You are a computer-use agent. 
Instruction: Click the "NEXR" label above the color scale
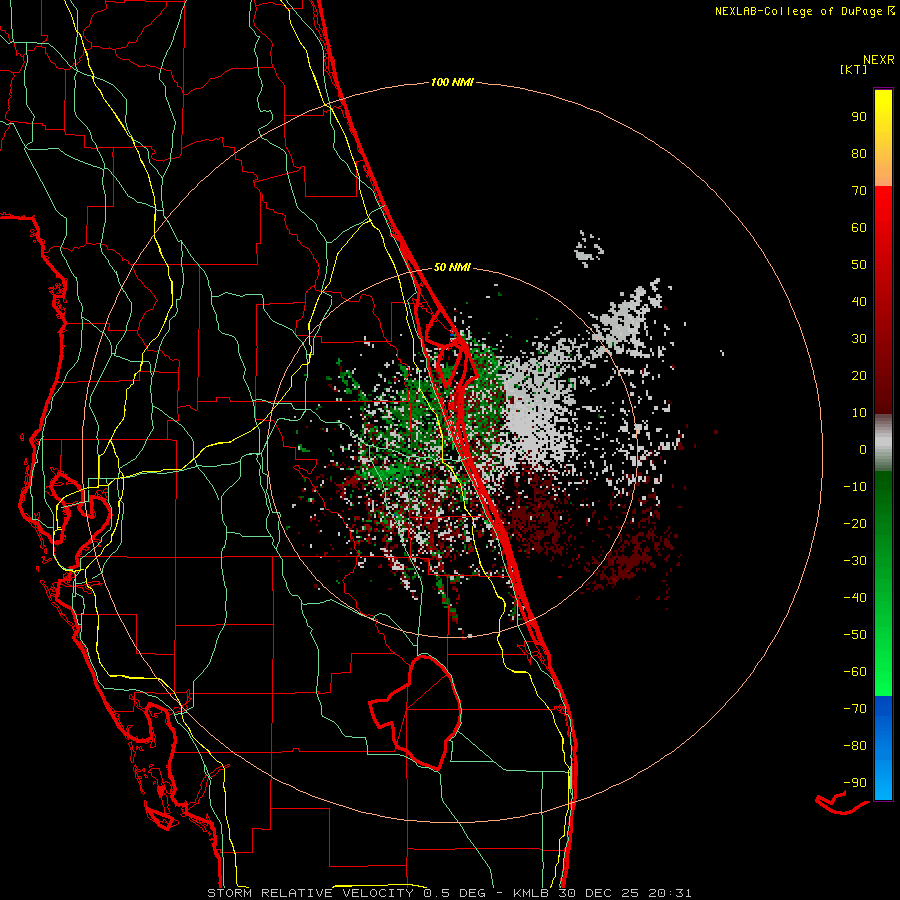[879, 60]
